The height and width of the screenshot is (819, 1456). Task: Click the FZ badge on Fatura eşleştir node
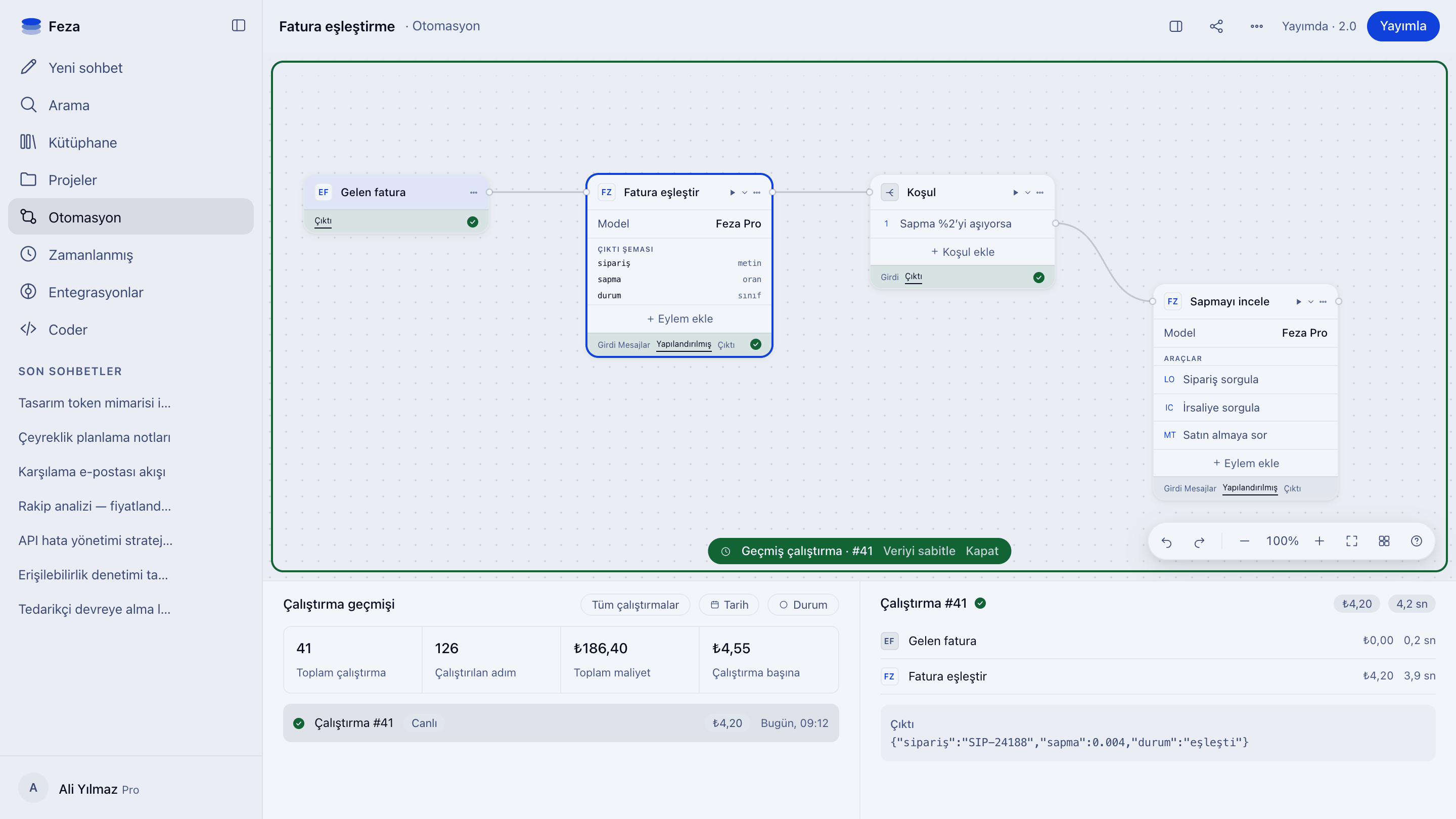607,193
